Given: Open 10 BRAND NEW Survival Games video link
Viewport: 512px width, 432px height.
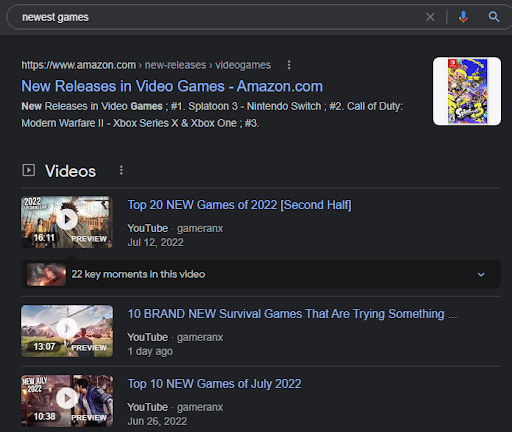Looking at the screenshot, I should tap(292, 314).
